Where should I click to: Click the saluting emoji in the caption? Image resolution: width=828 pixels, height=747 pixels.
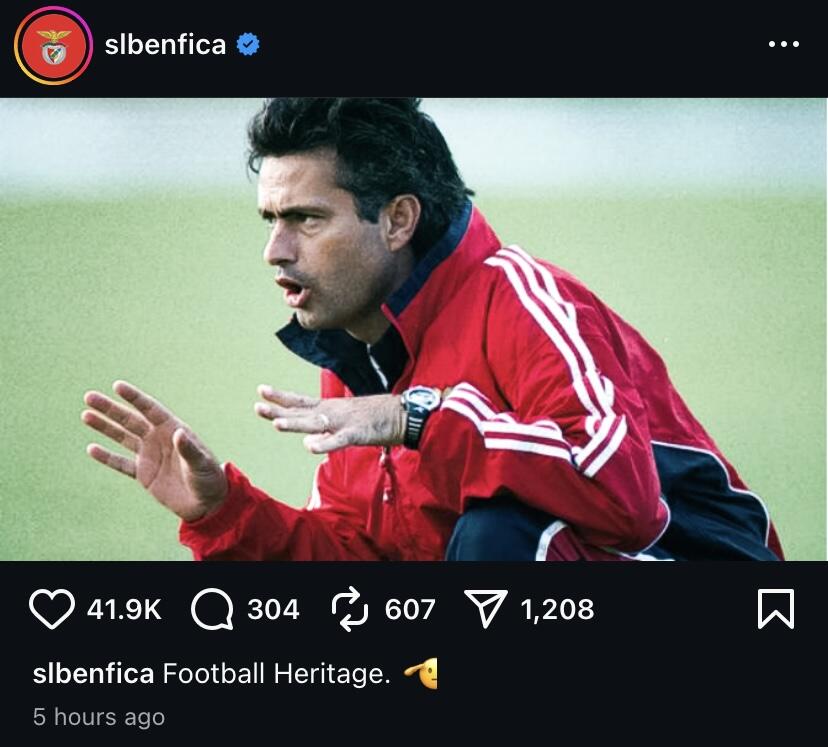421,674
